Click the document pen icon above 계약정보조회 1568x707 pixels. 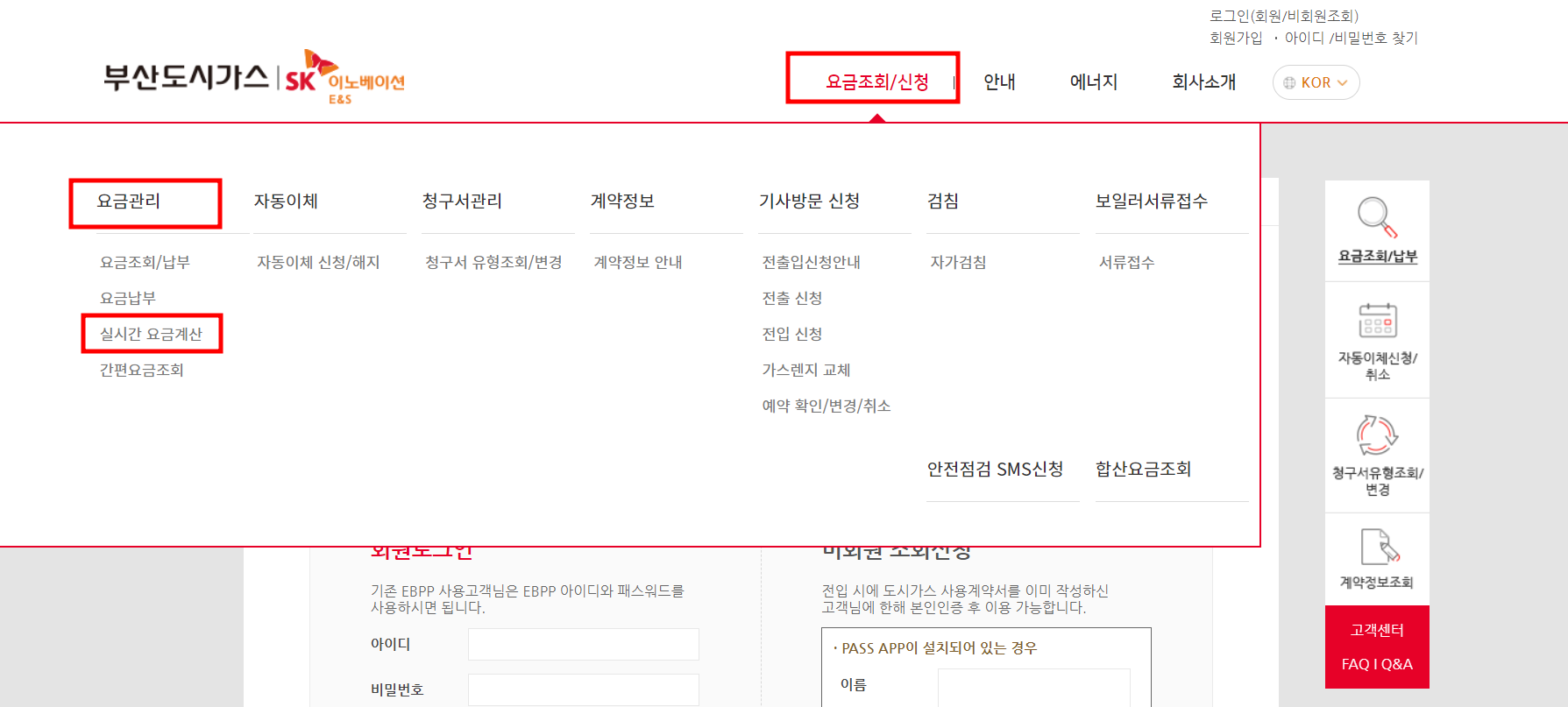click(x=1380, y=547)
